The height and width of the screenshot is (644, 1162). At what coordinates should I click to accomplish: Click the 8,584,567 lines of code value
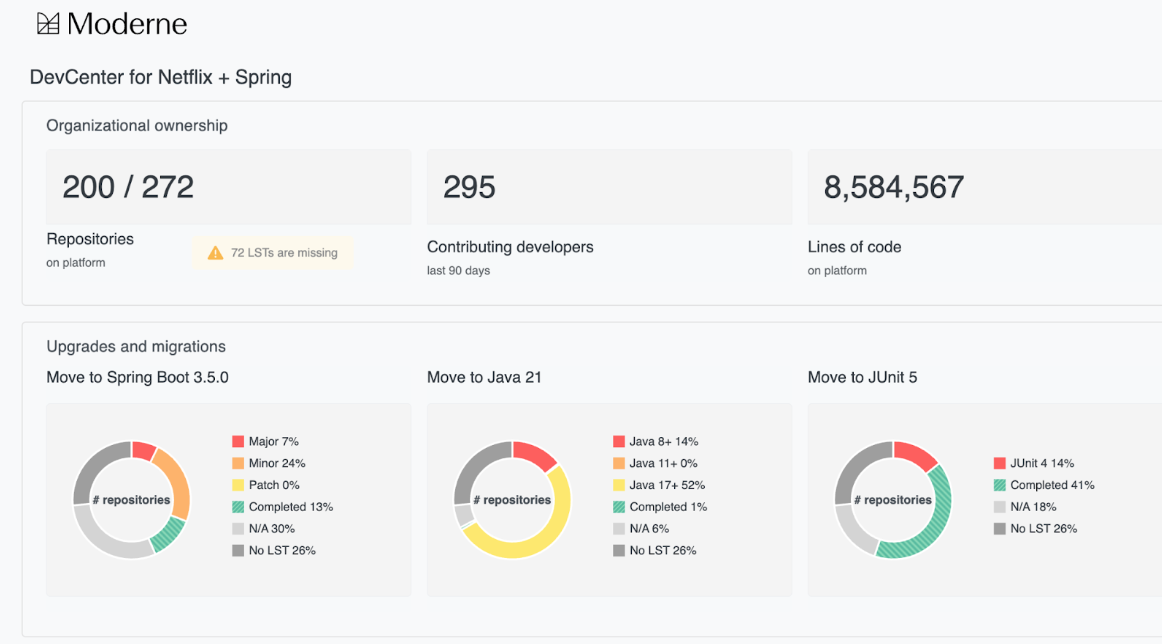(x=894, y=187)
